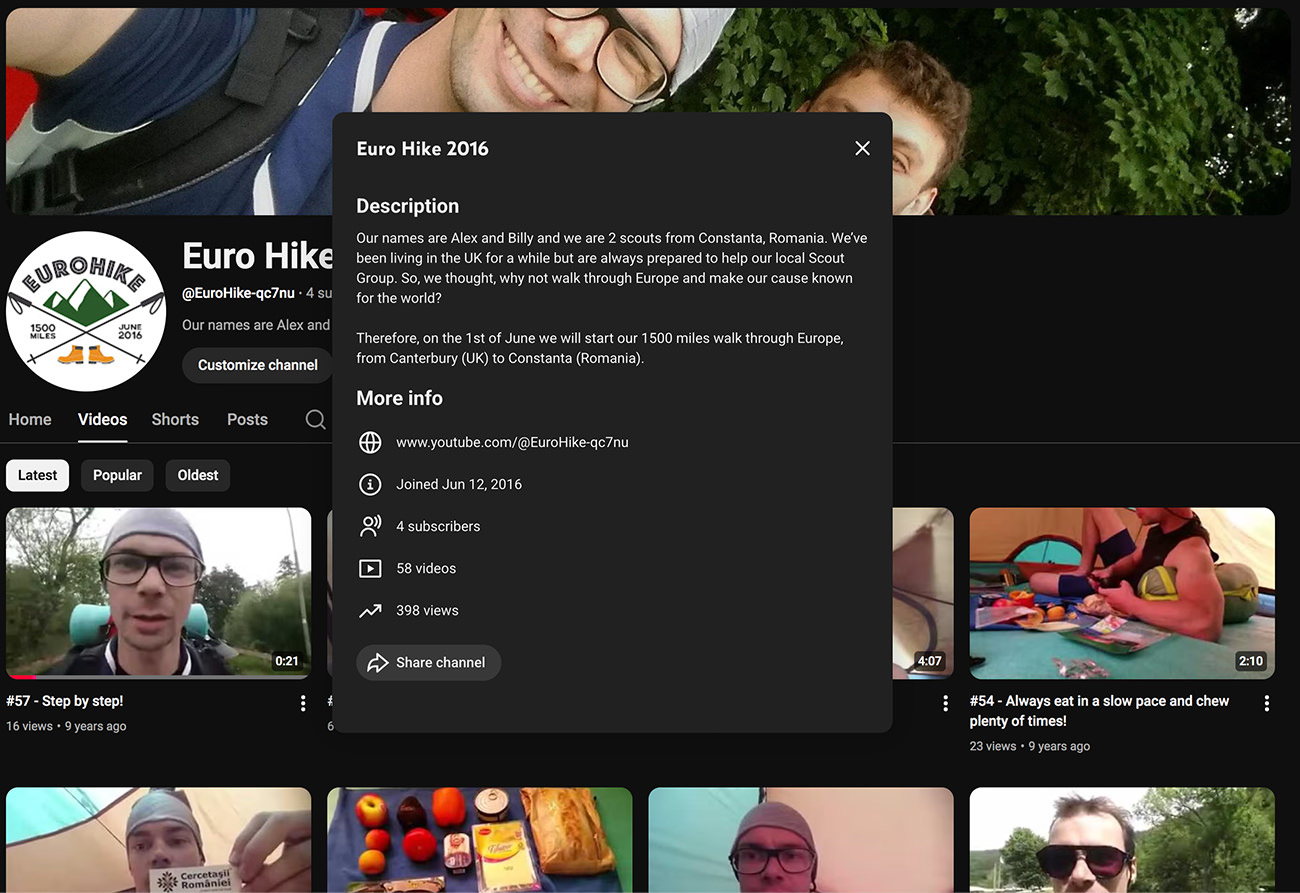Click the Customize channel button

coord(257,365)
